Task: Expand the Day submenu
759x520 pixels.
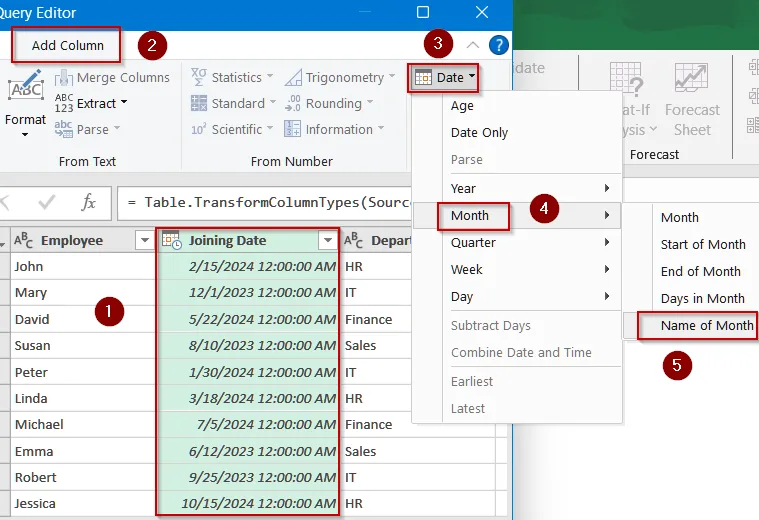Action: 517,297
